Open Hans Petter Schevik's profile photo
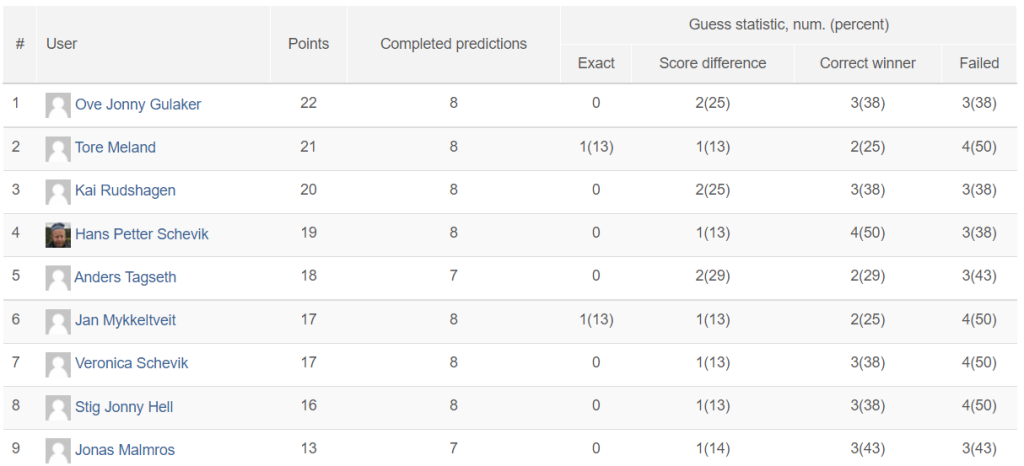 58,234
